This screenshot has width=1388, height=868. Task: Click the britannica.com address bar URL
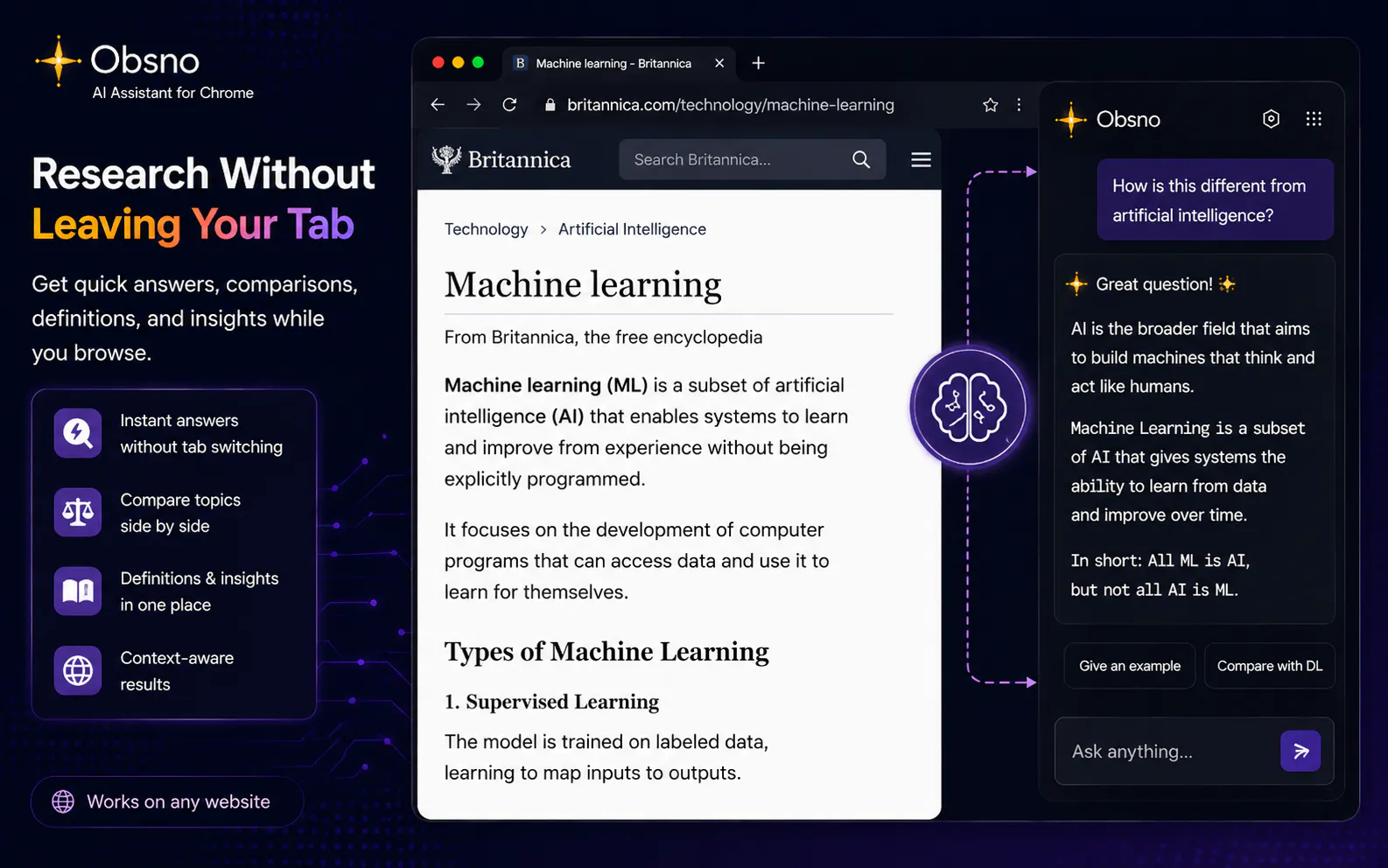pos(731,105)
